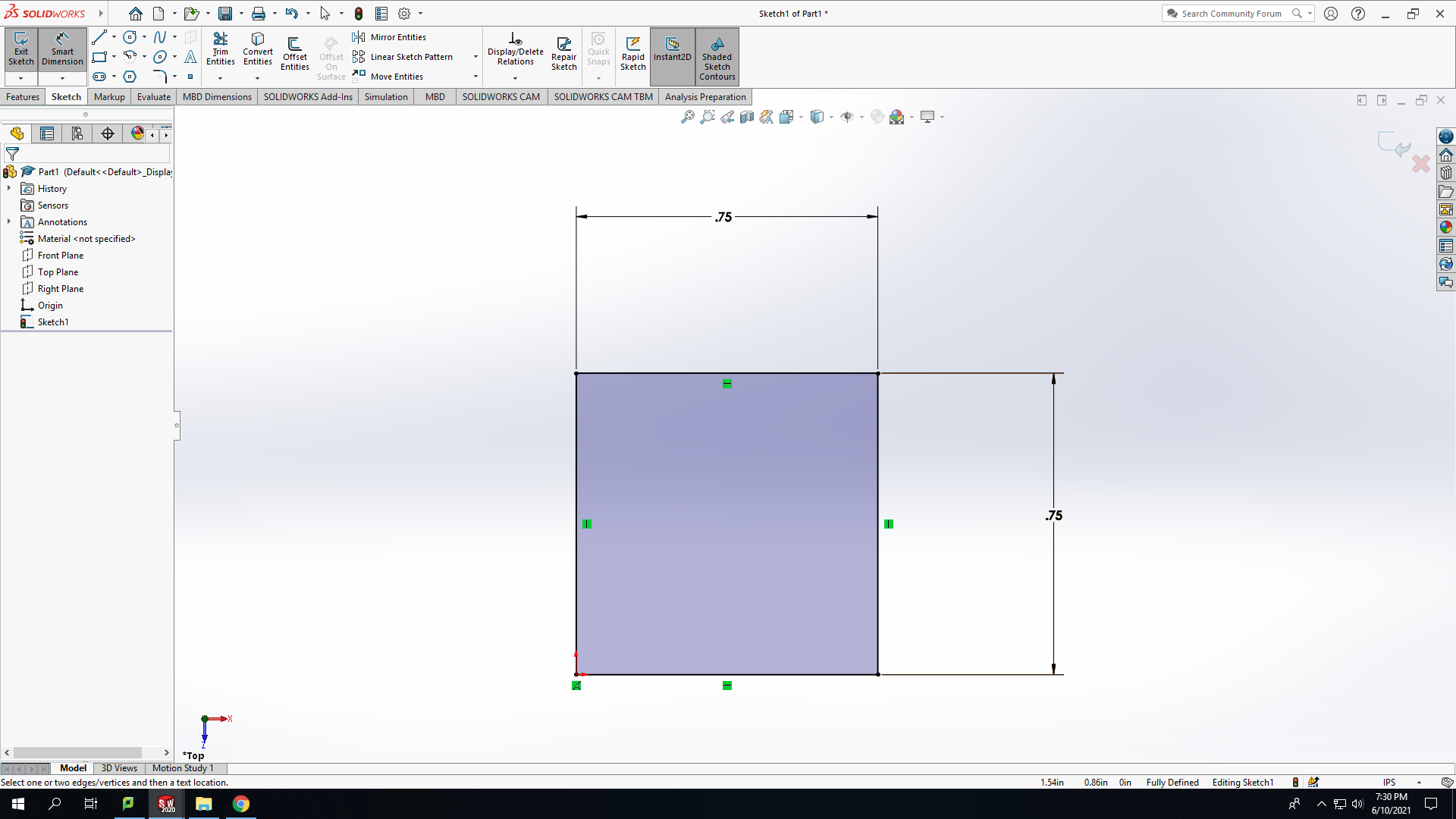Expand the History tree node

9,189
